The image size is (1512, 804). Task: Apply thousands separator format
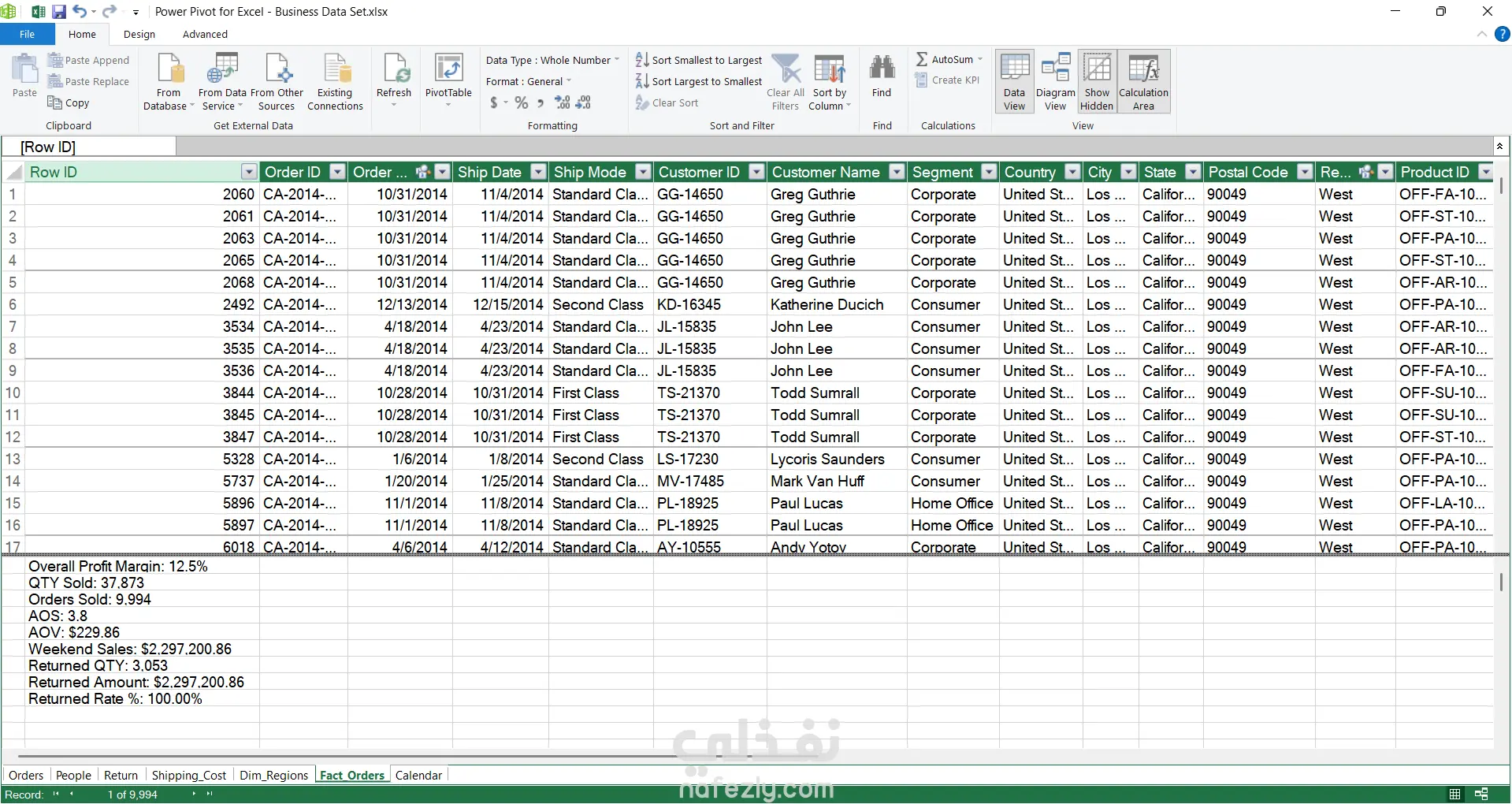coord(540,102)
